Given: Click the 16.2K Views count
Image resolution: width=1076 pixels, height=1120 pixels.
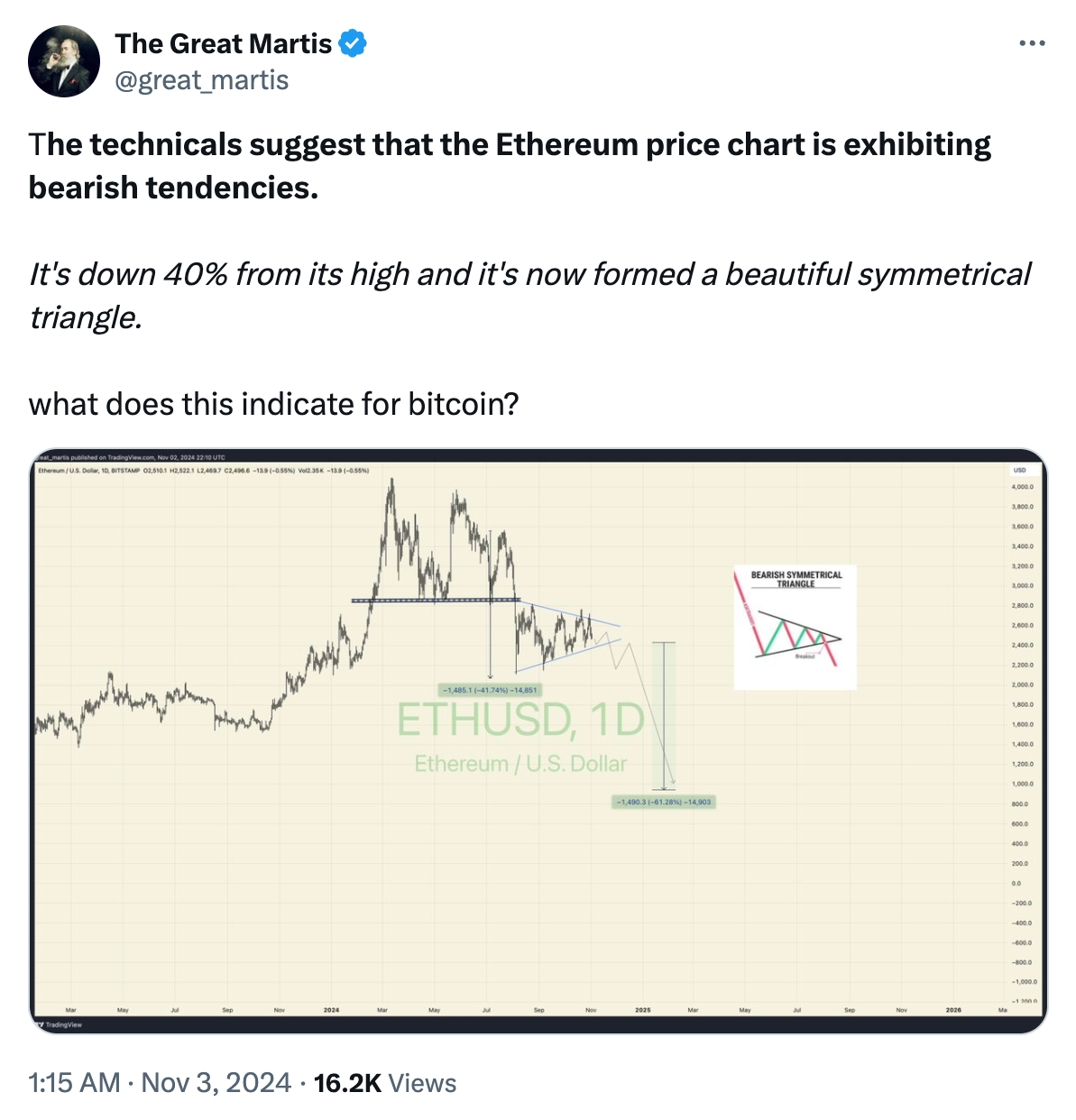Looking at the screenshot, I should coord(385,1082).
